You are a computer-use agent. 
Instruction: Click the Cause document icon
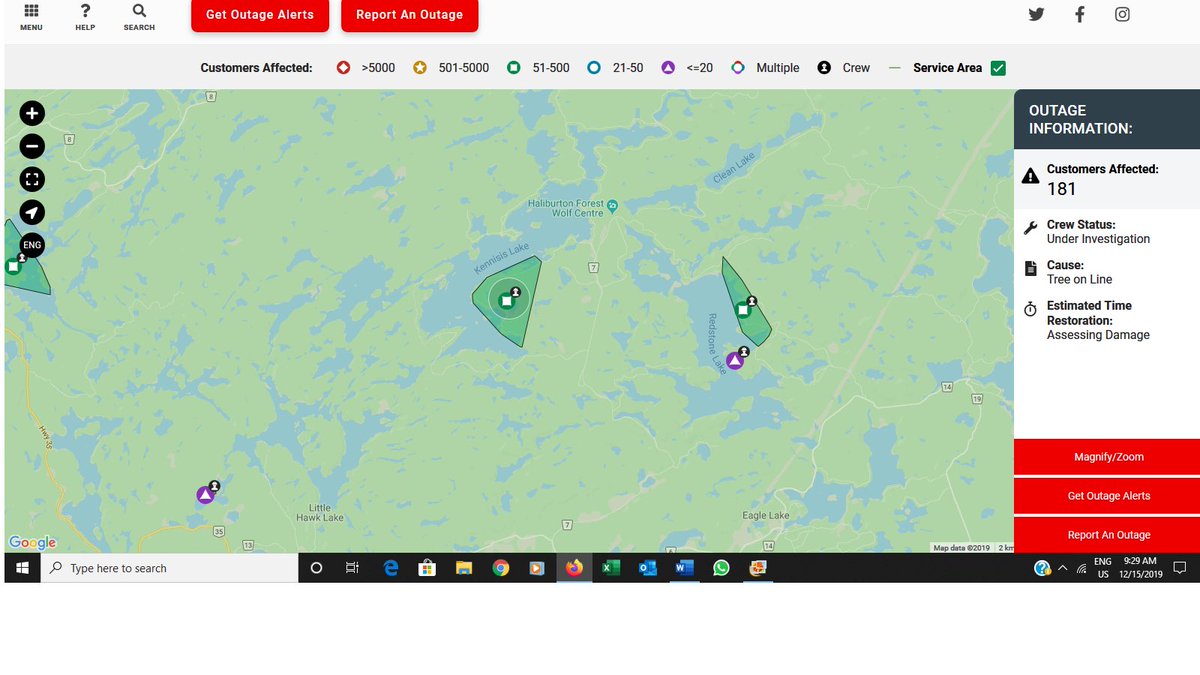pos(1031,269)
